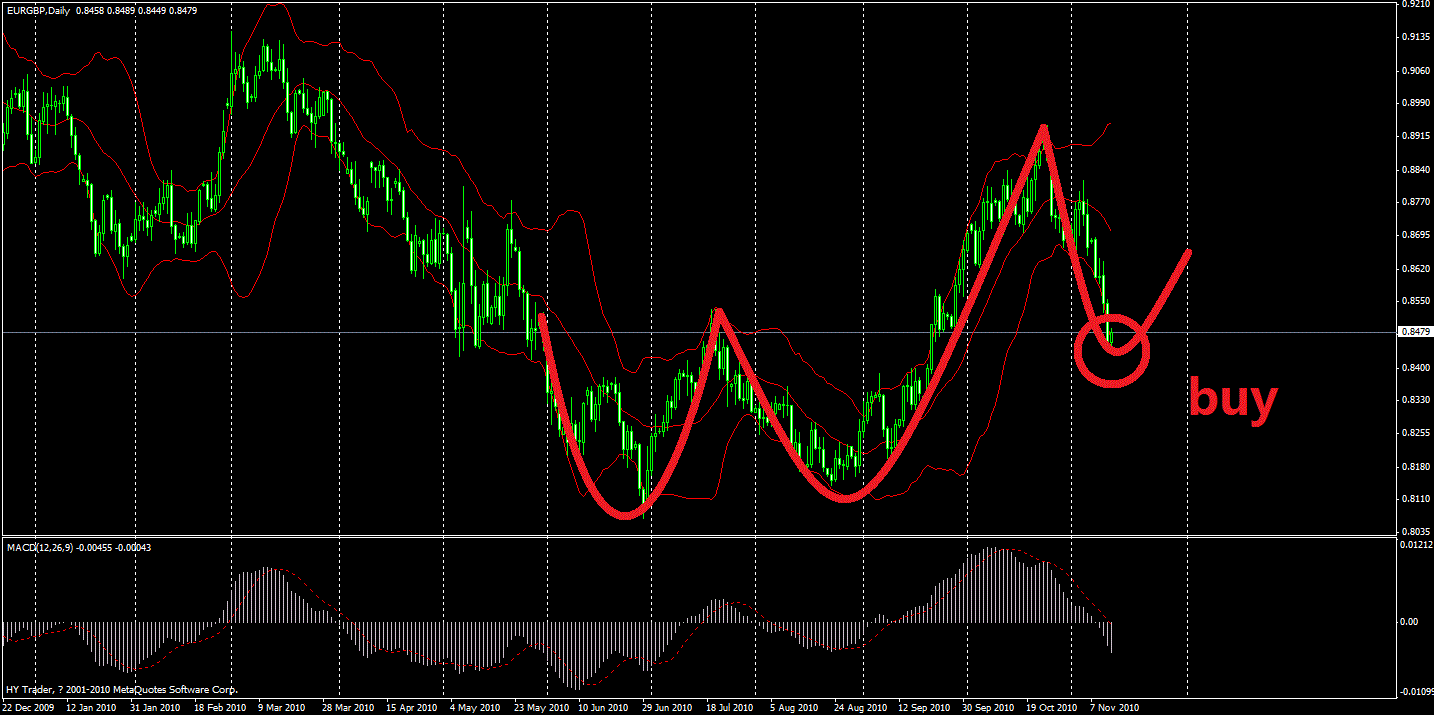
Task: Click price axis label 0.8255
Action: (1415, 434)
